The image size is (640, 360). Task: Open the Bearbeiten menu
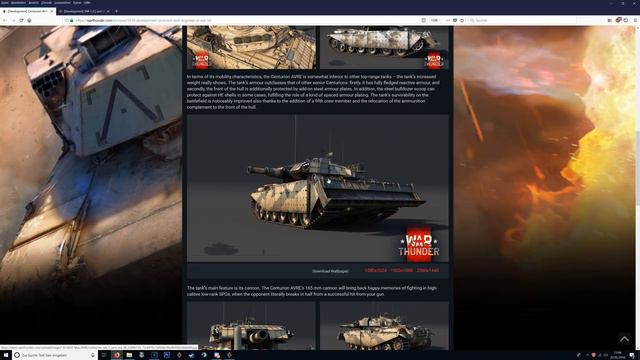pyautogui.click(x=18, y=3)
